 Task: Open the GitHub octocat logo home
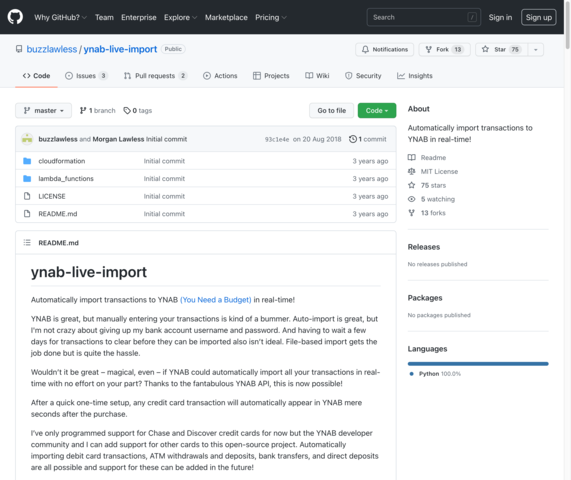tap(15, 17)
